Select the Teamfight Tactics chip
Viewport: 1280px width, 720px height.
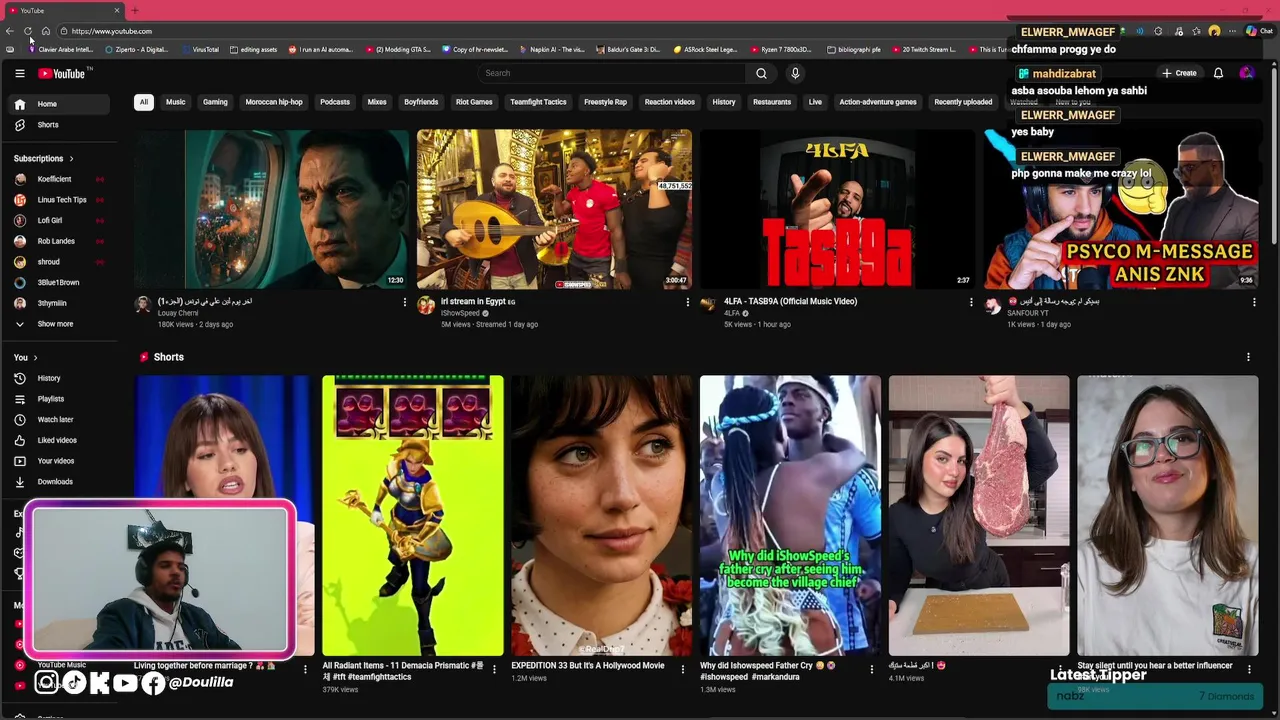[538, 102]
